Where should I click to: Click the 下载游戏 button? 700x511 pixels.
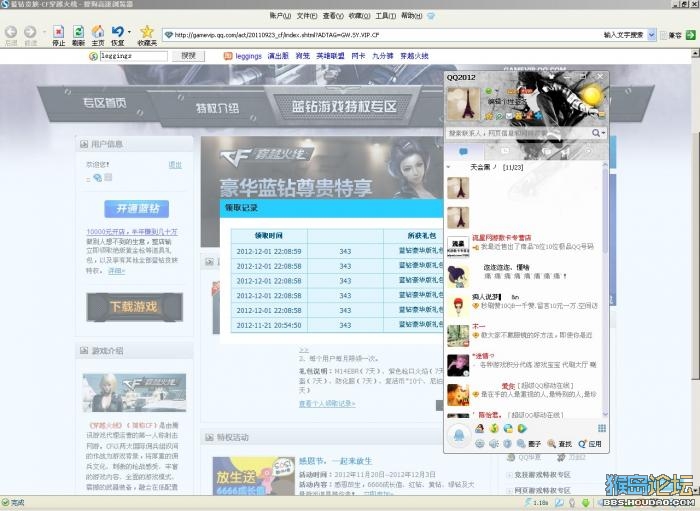pos(135,307)
